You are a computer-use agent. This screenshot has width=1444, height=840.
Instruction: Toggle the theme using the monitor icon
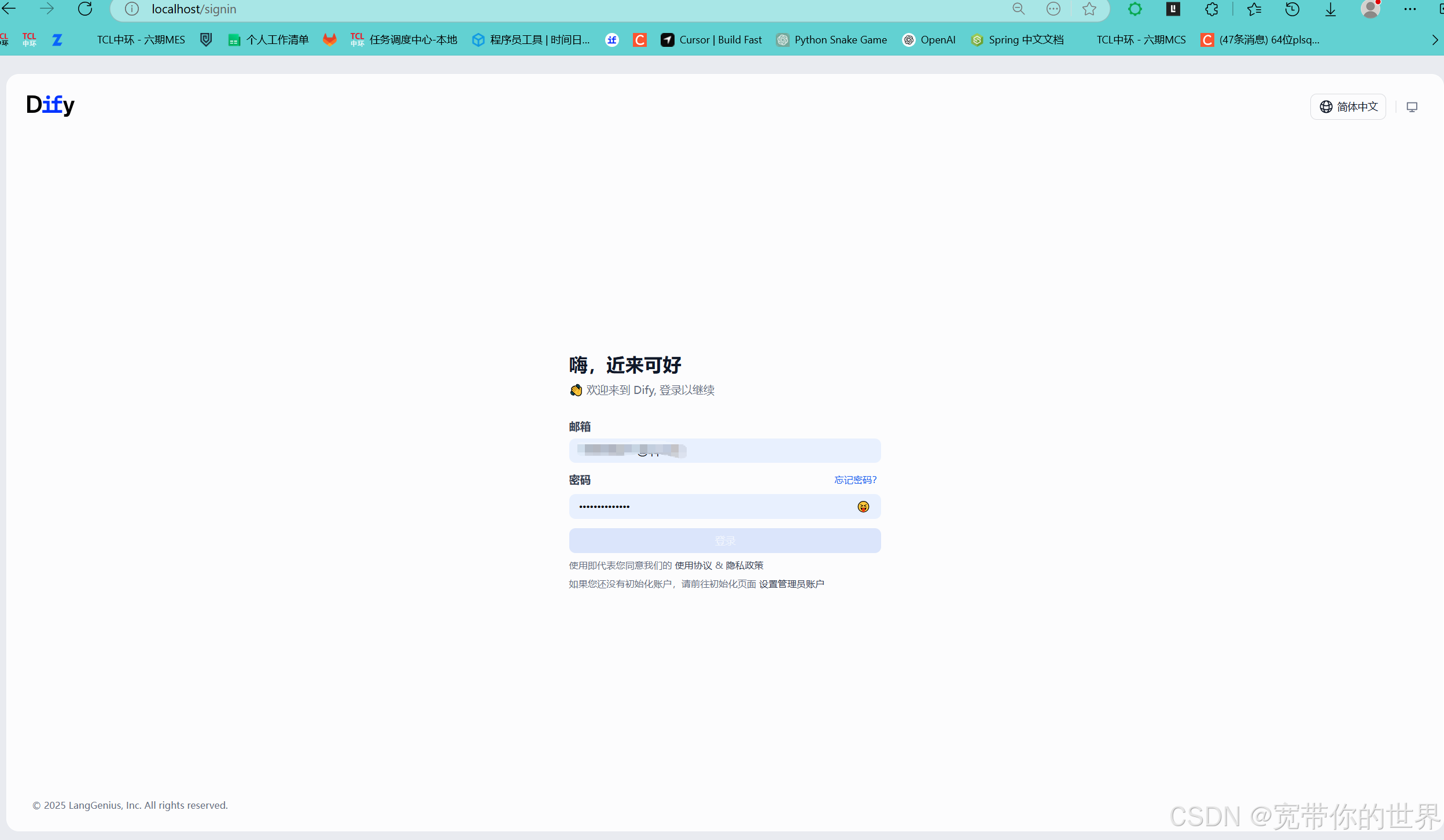[x=1412, y=107]
